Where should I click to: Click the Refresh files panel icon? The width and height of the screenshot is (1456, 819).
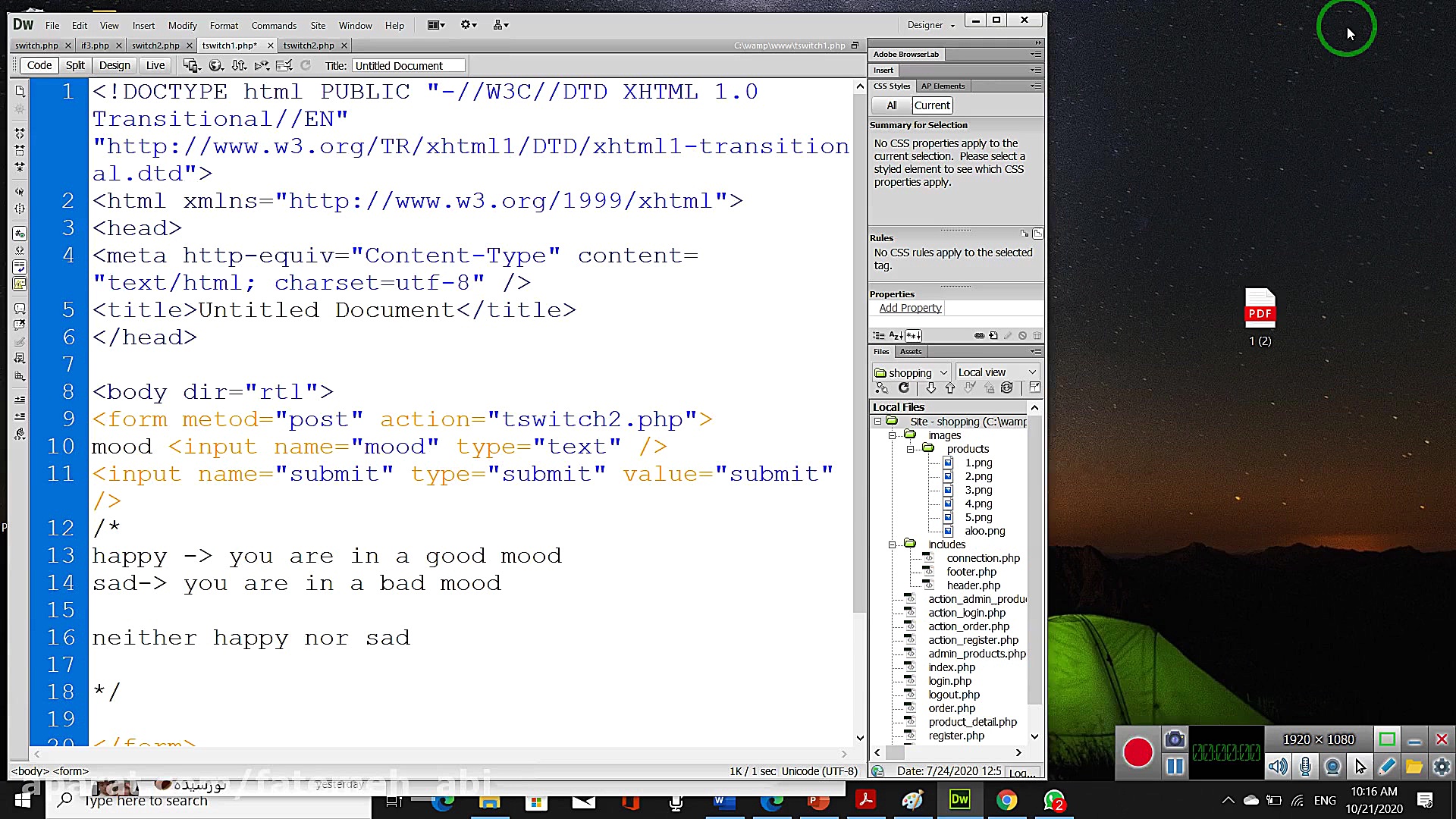(904, 388)
